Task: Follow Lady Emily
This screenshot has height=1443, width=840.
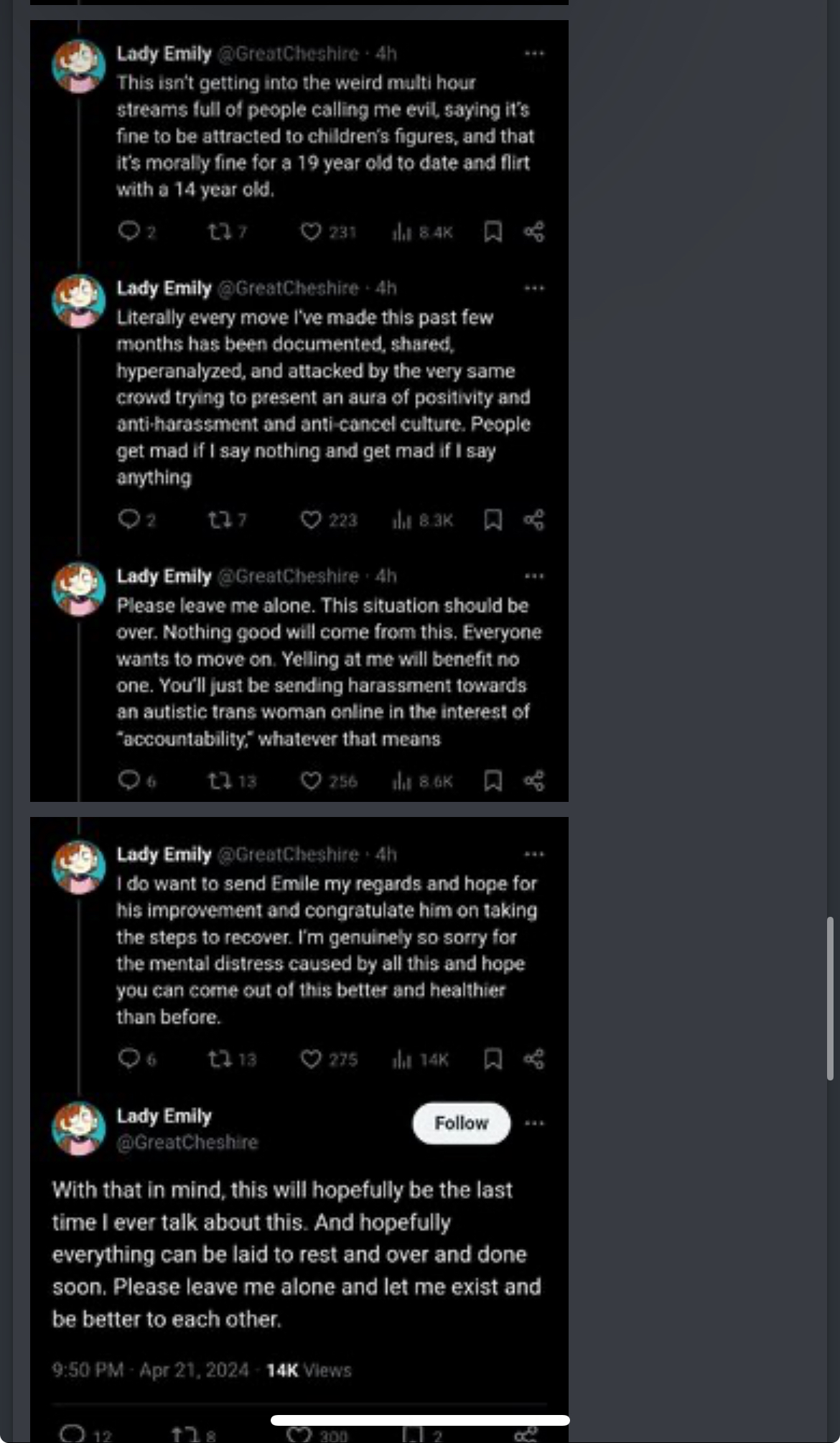Action: (x=461, y=1124)
